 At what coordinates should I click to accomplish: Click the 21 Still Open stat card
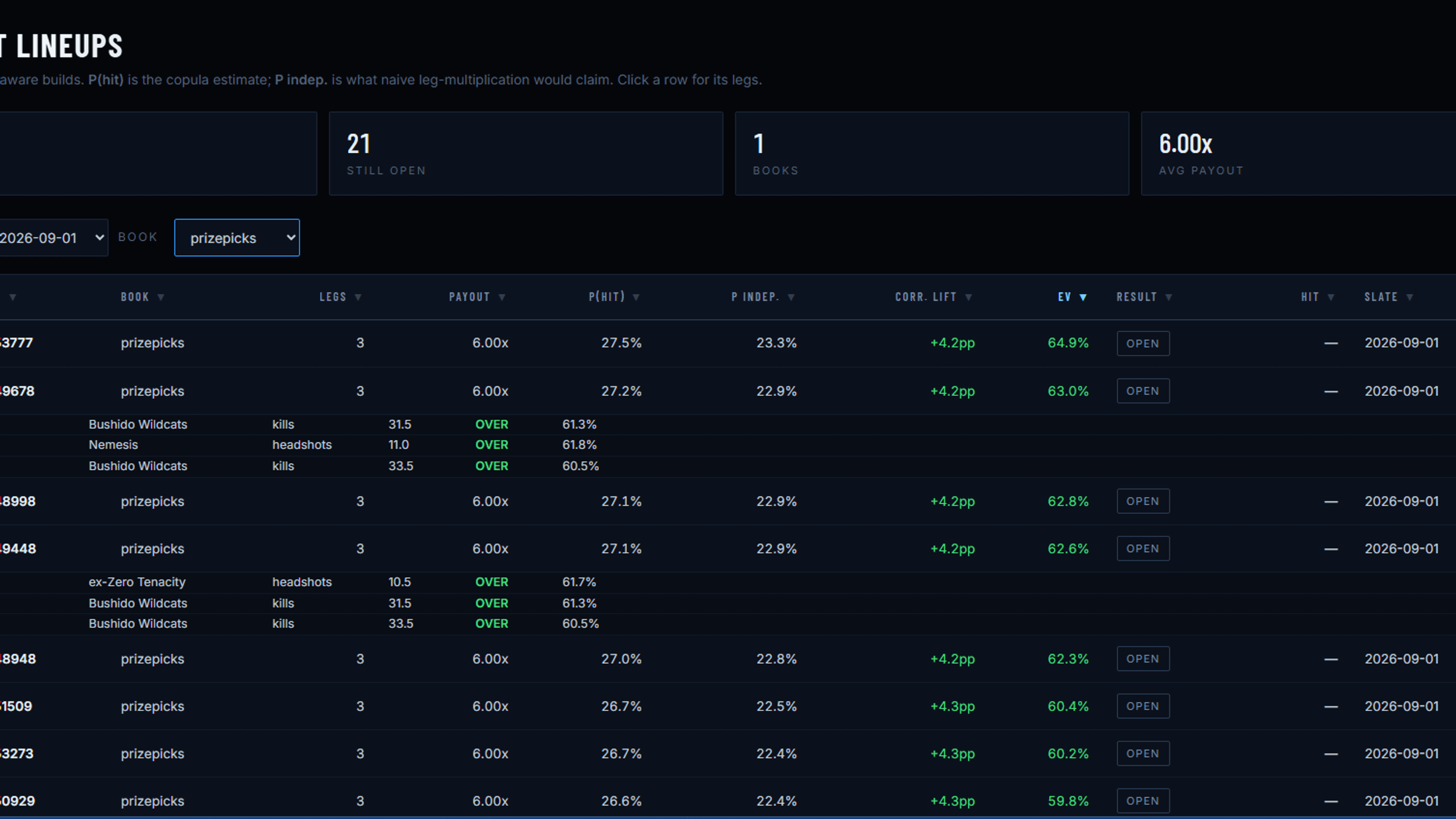pos(526,154)
